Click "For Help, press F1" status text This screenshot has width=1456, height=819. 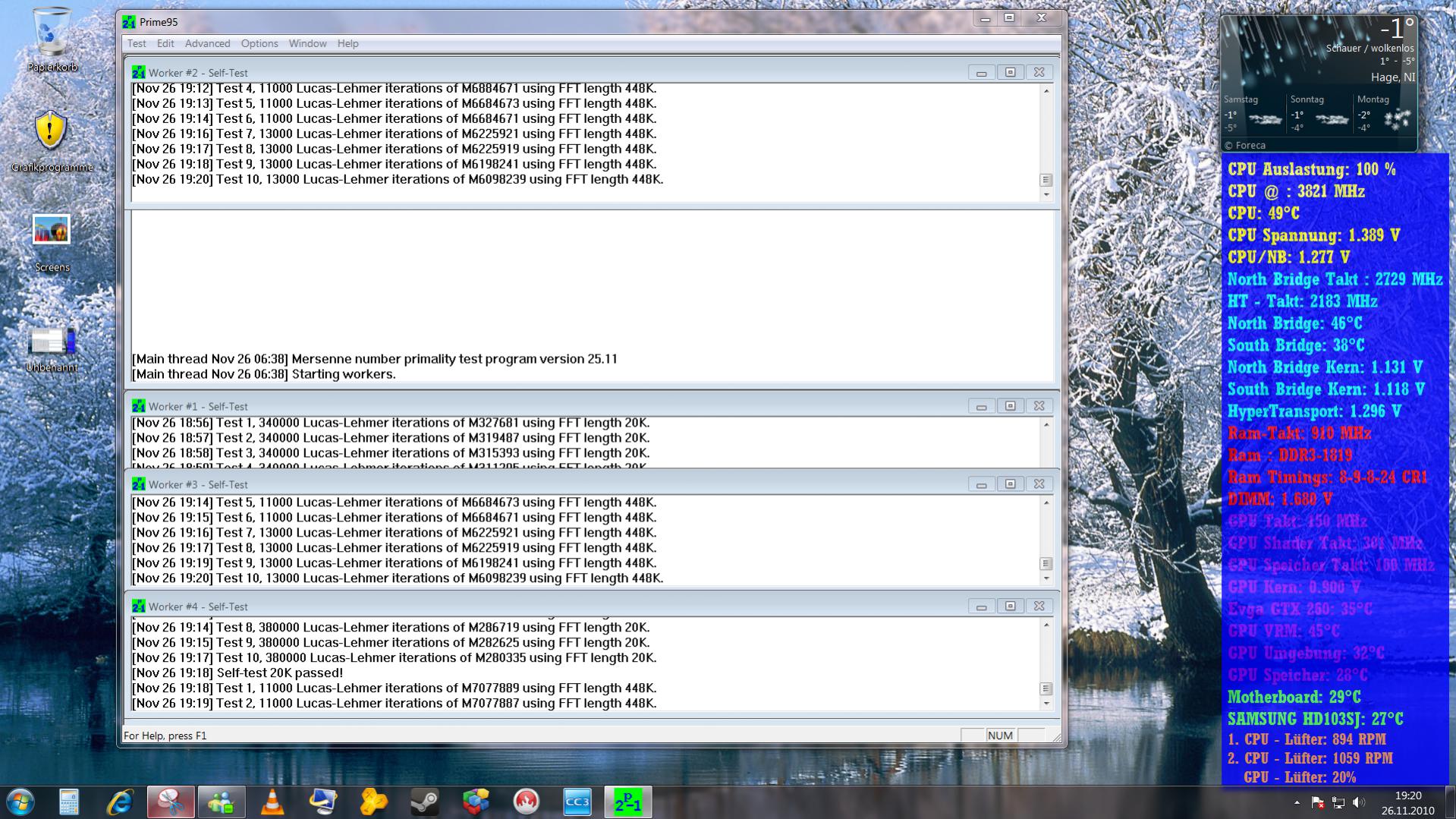(165, 736)
